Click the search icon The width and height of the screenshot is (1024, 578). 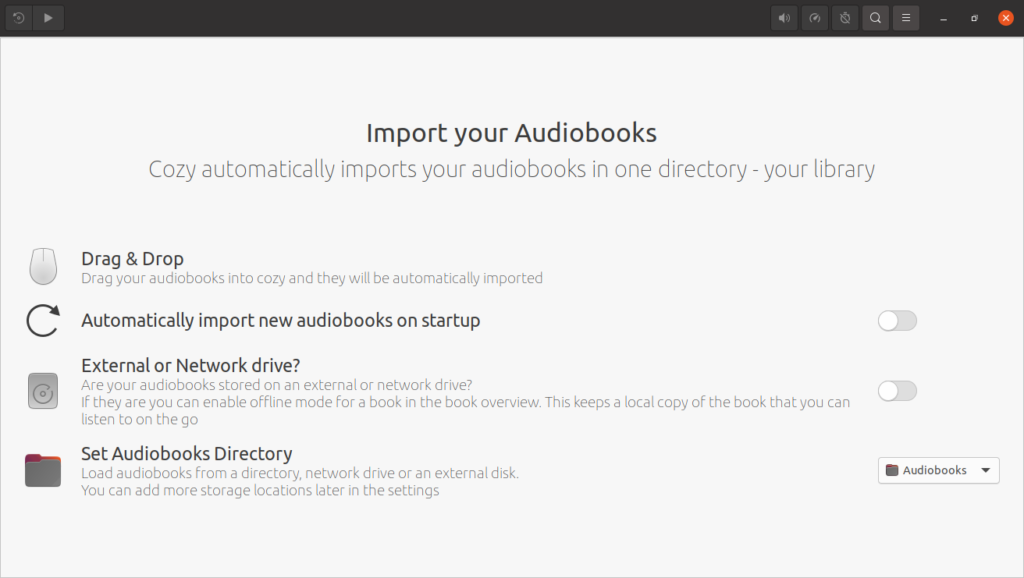875,18
